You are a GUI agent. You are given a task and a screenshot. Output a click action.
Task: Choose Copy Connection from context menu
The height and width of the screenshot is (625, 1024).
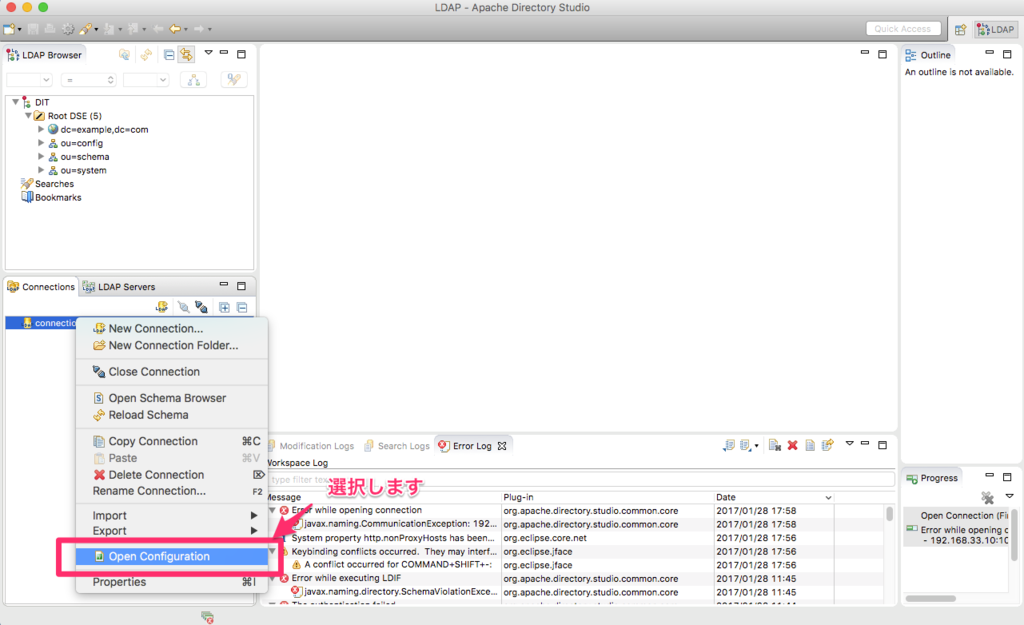click(x=172, y=441)
